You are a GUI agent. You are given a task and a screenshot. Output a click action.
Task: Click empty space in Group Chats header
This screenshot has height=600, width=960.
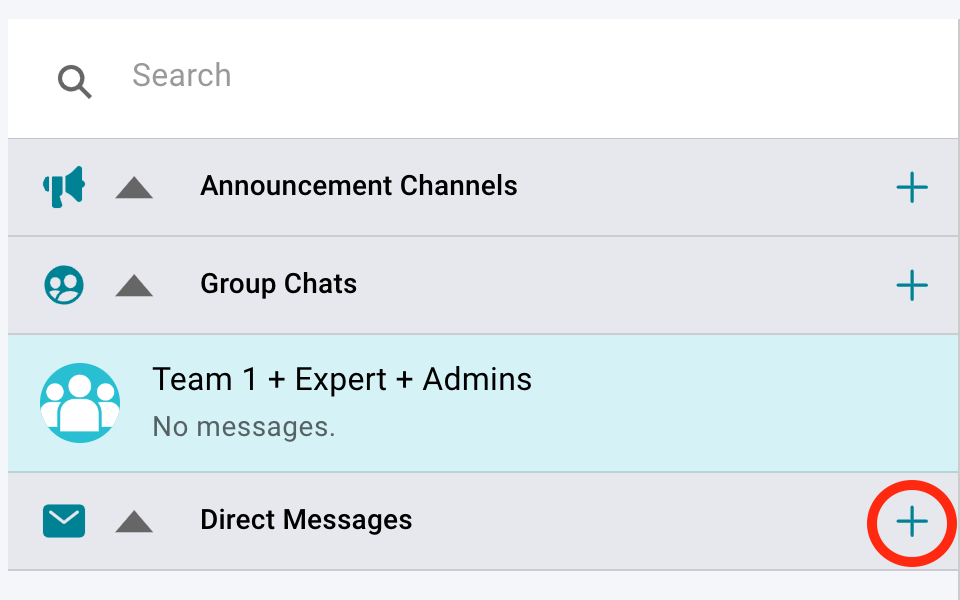[x=620, y=285]
